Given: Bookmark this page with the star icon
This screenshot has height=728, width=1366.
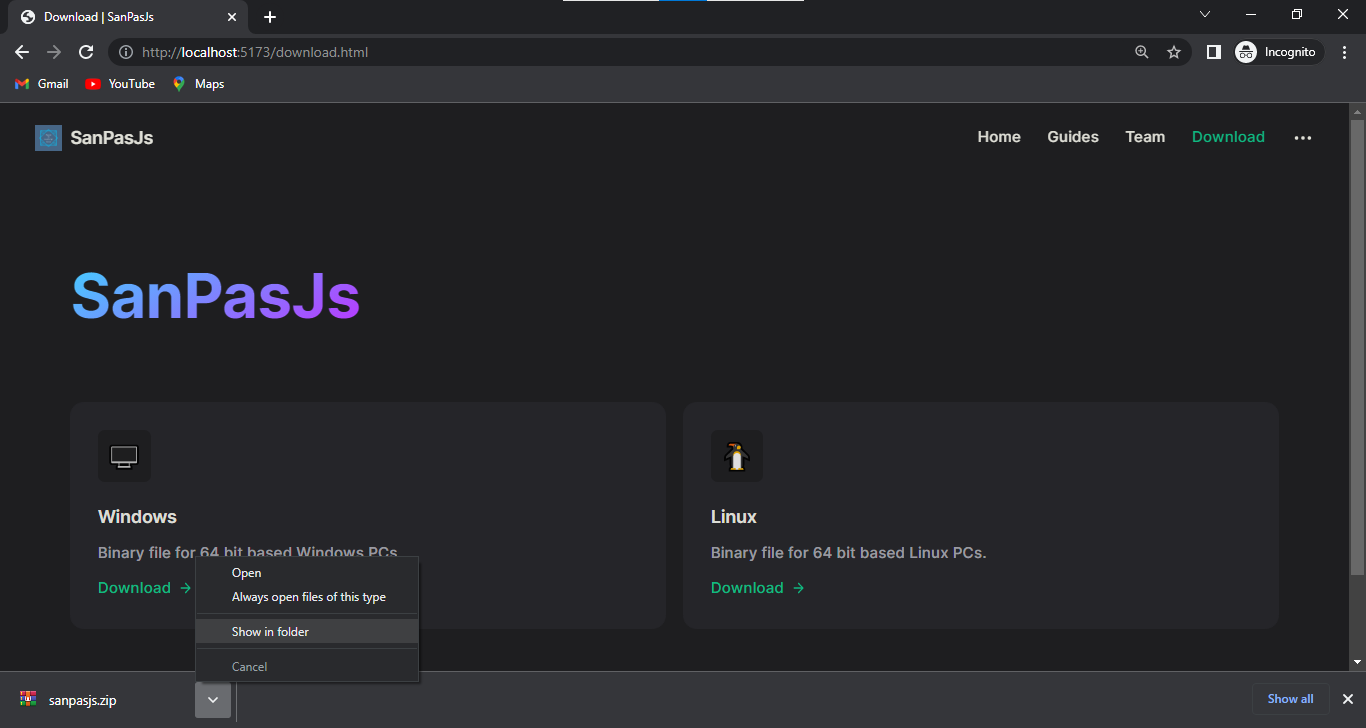Looking at the screenshot, I should (1174, 52).
